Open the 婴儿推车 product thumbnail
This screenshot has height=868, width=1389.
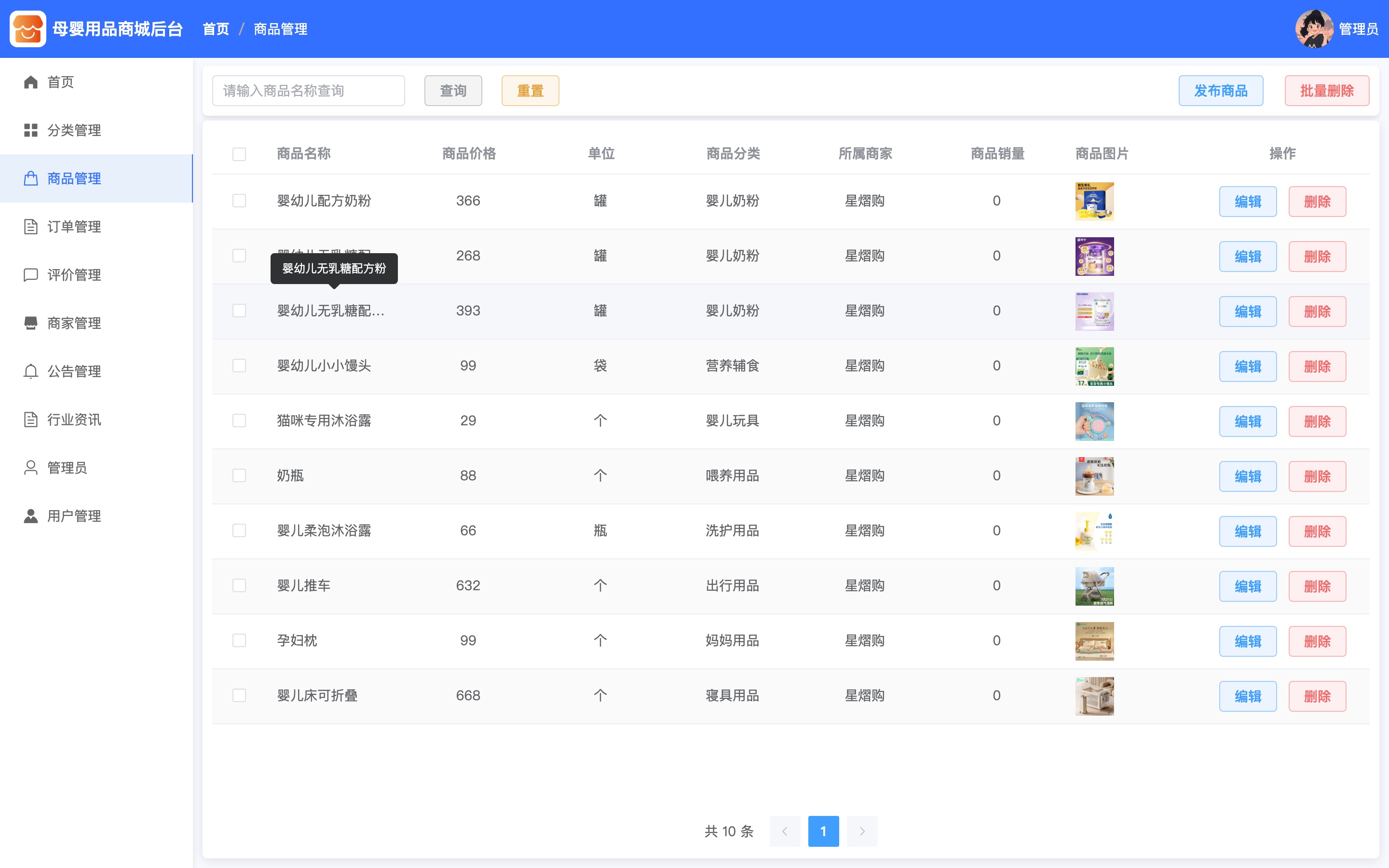pyautogui.click(x=1094, y=586)
